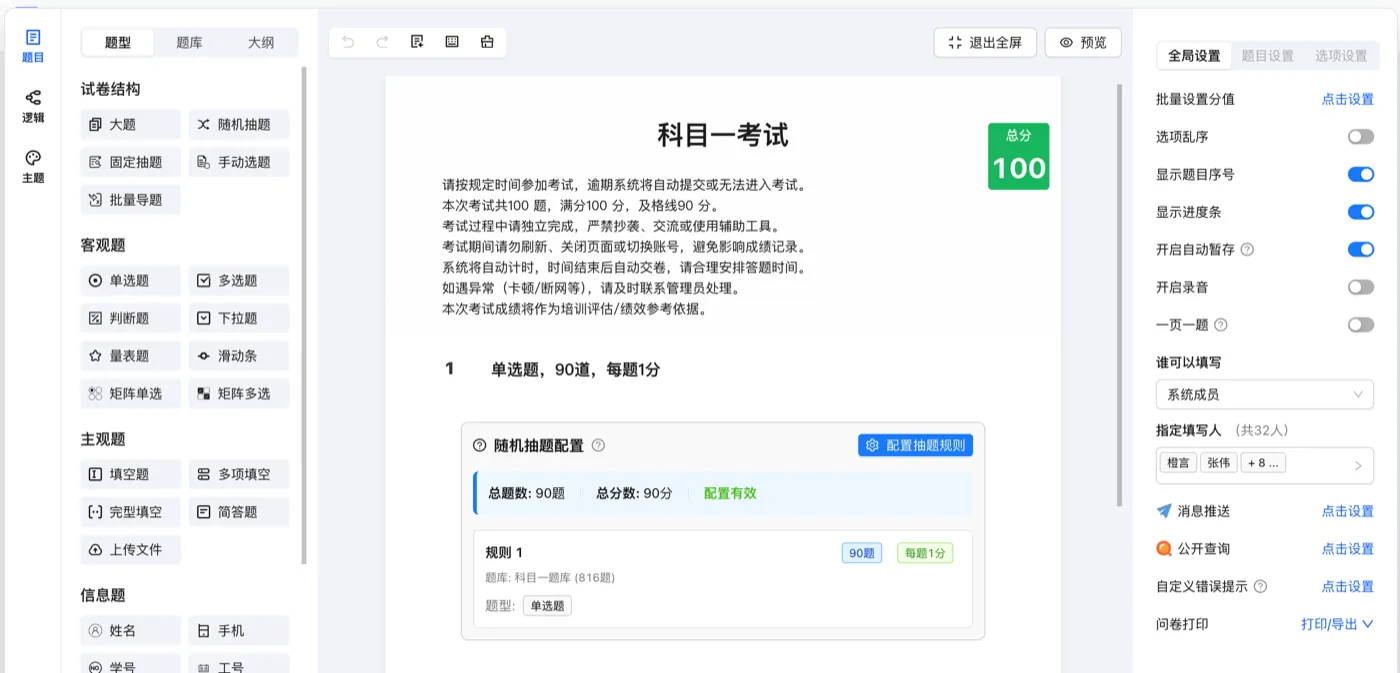Turn off 显示进度条 switch

(x=1360, y=212)
